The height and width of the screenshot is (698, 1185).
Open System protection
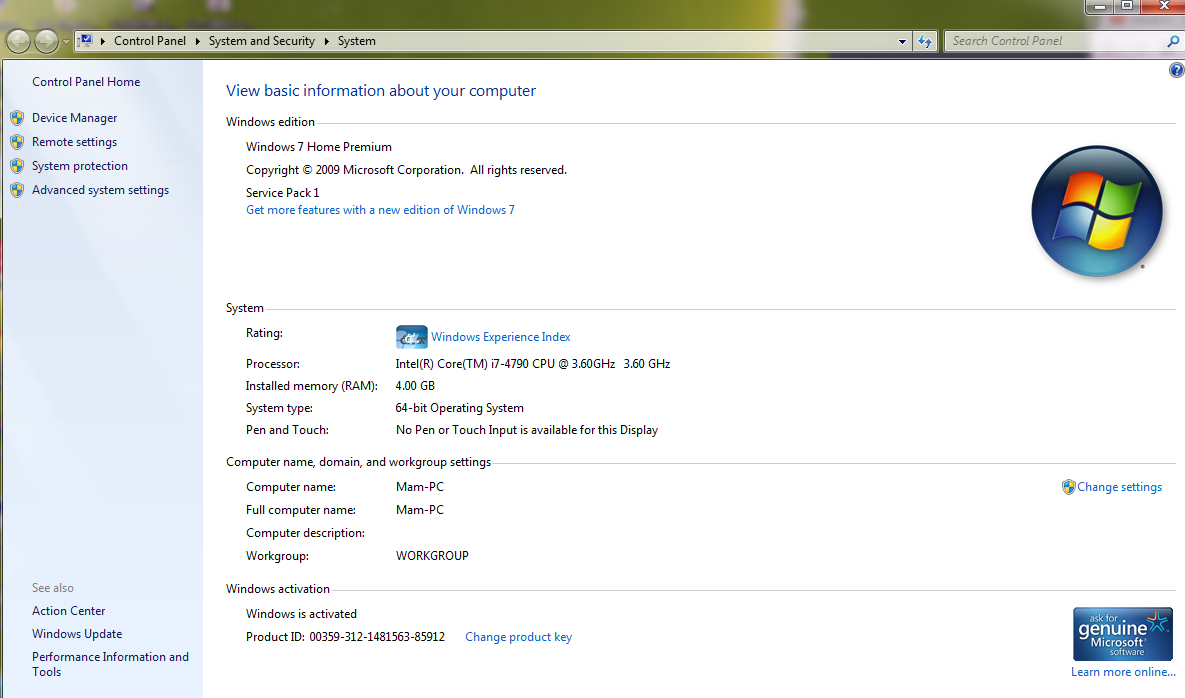79,166
